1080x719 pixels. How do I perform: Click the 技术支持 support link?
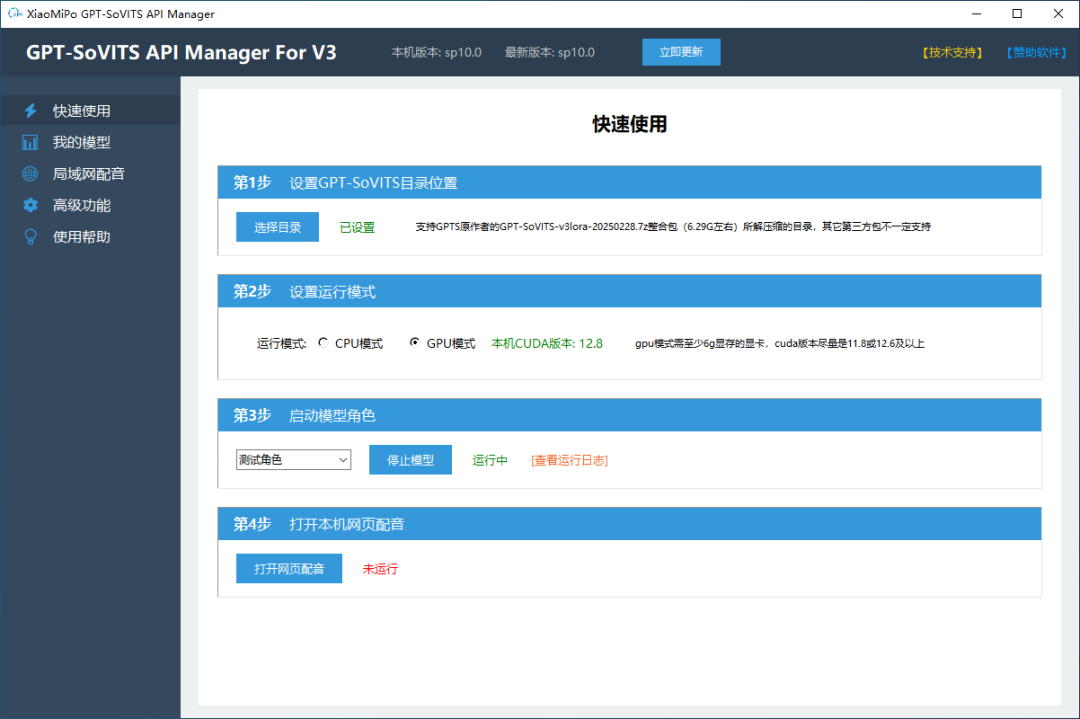(x=950, y=53)
